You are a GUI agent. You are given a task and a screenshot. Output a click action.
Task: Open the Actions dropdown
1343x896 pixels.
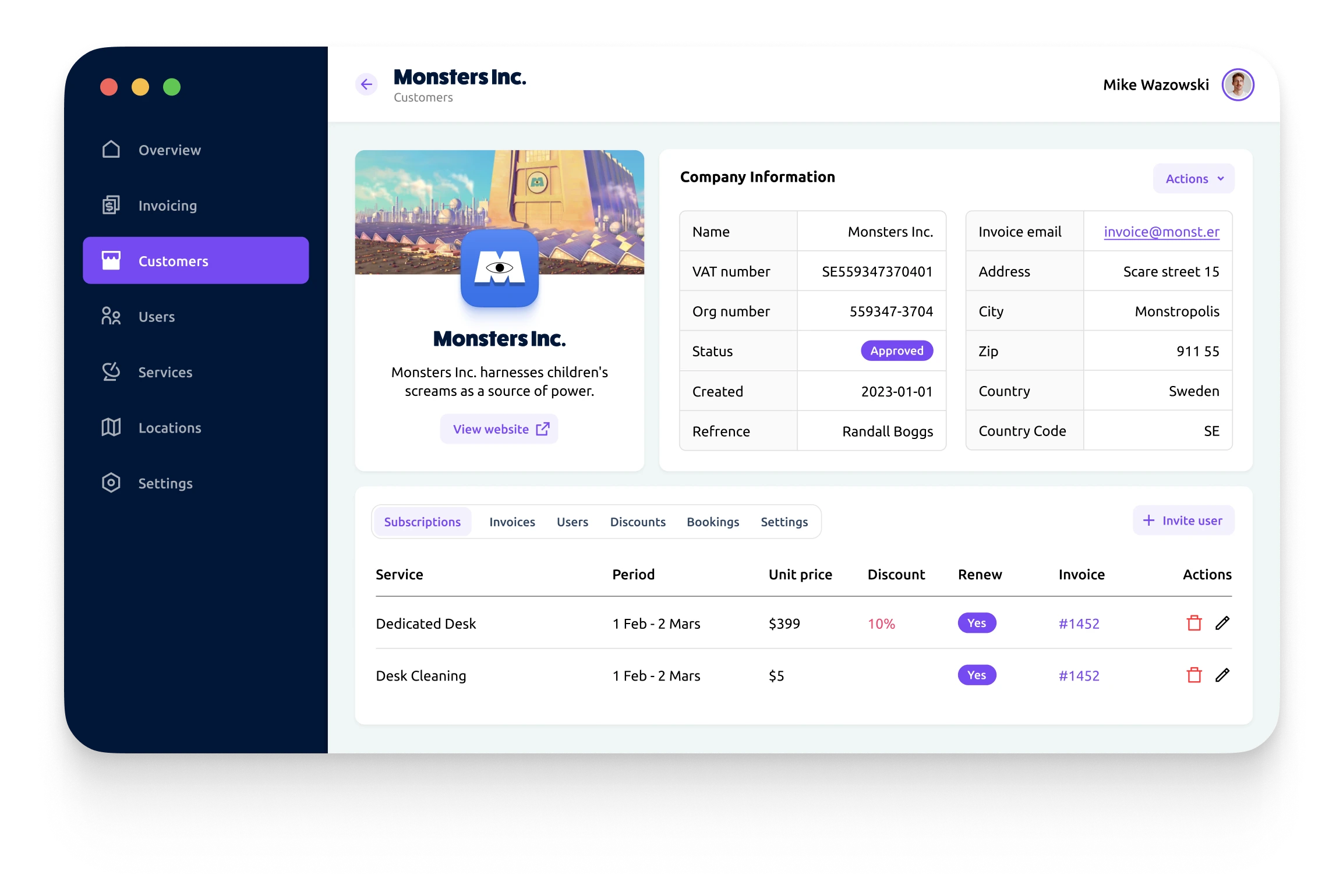1193,178
